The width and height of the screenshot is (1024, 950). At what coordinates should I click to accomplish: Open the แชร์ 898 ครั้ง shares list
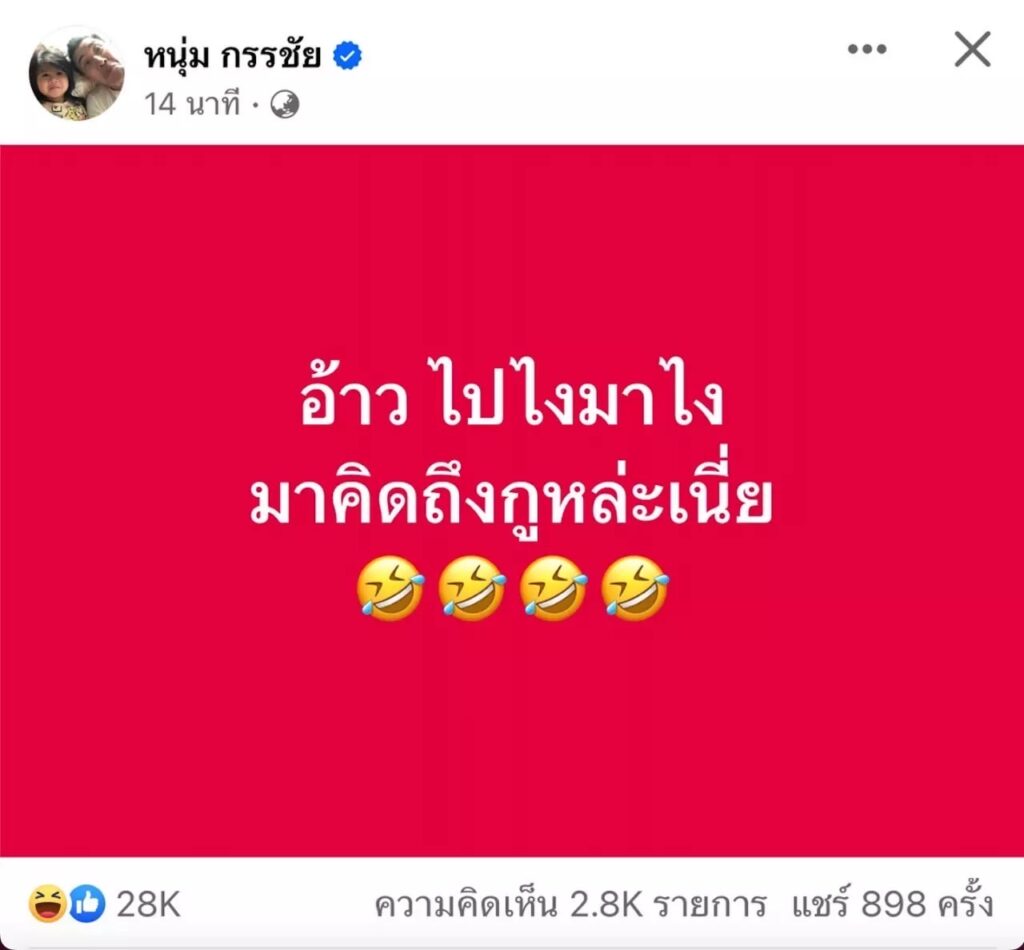point(893,904)
